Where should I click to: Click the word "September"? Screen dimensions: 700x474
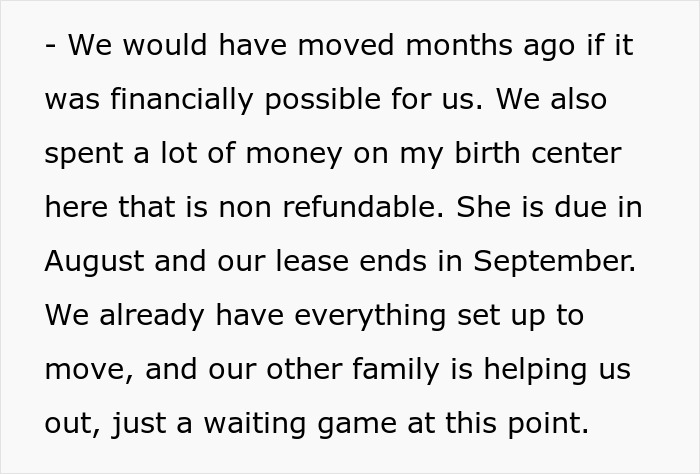(553, 261)
